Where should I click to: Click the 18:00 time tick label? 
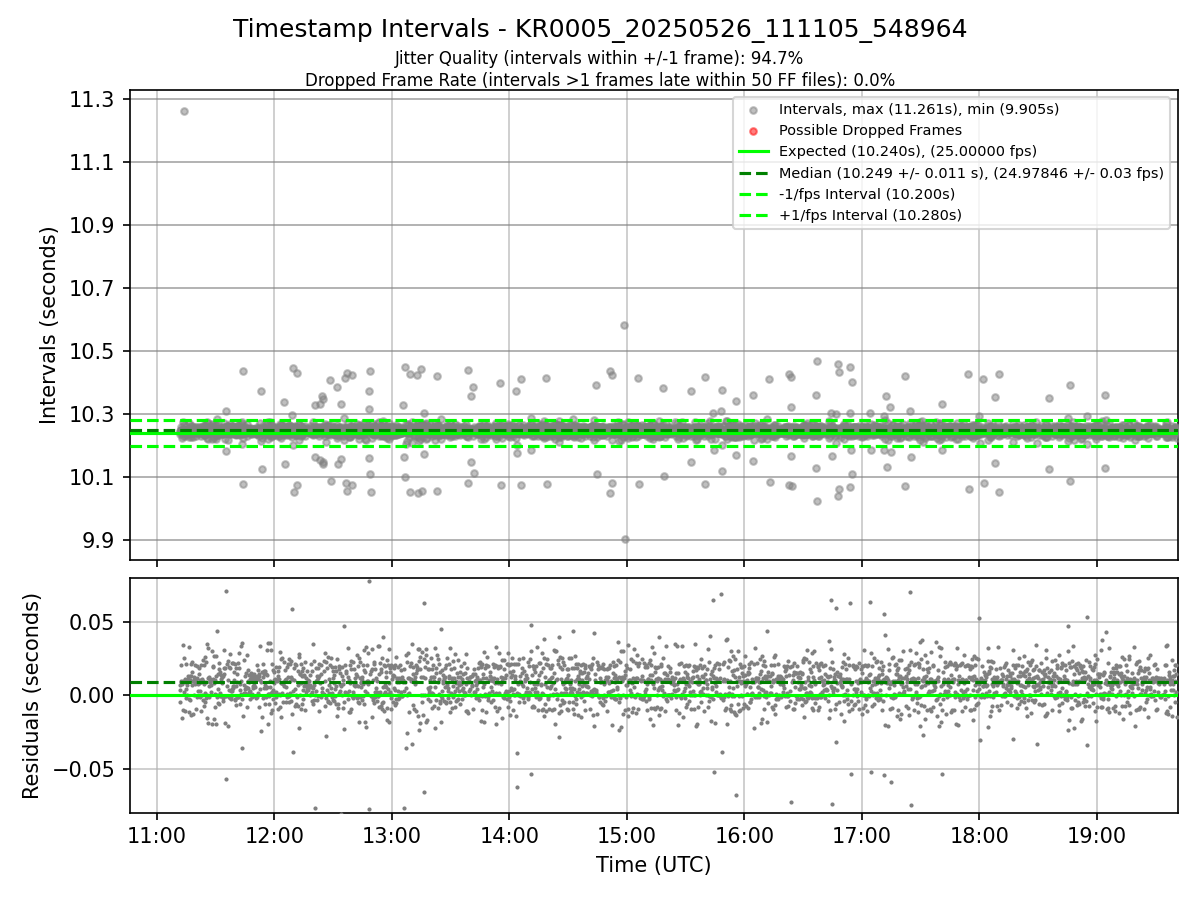[979, 835]
